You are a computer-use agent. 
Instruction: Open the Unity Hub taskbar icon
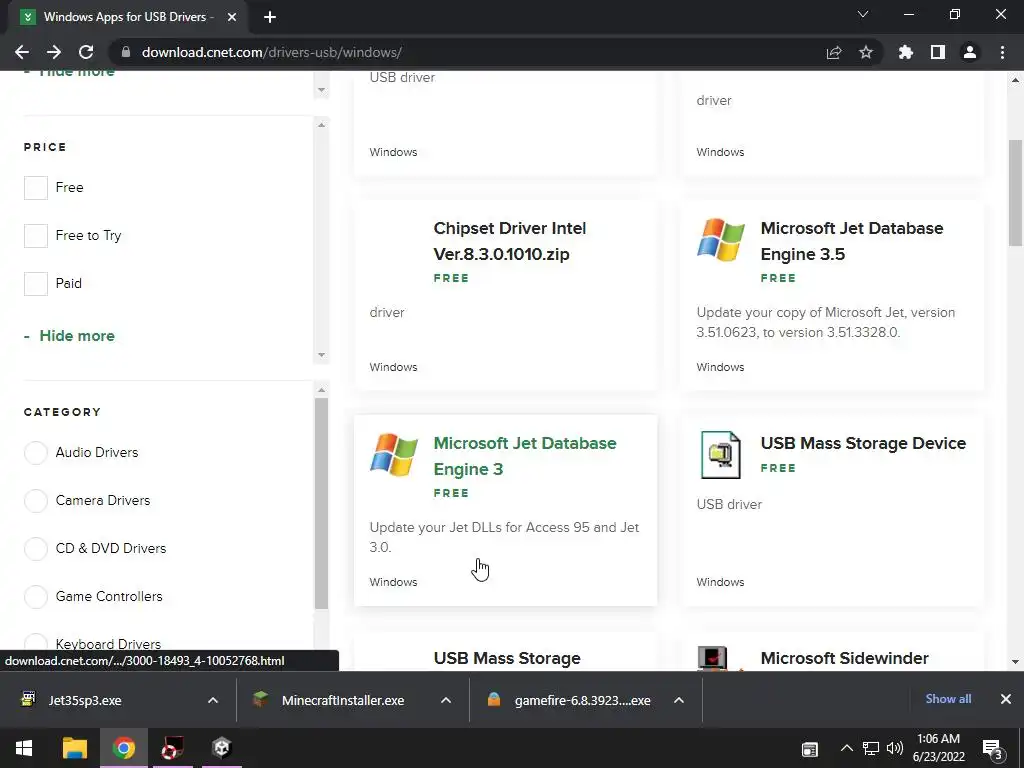[x=222, y=748]
